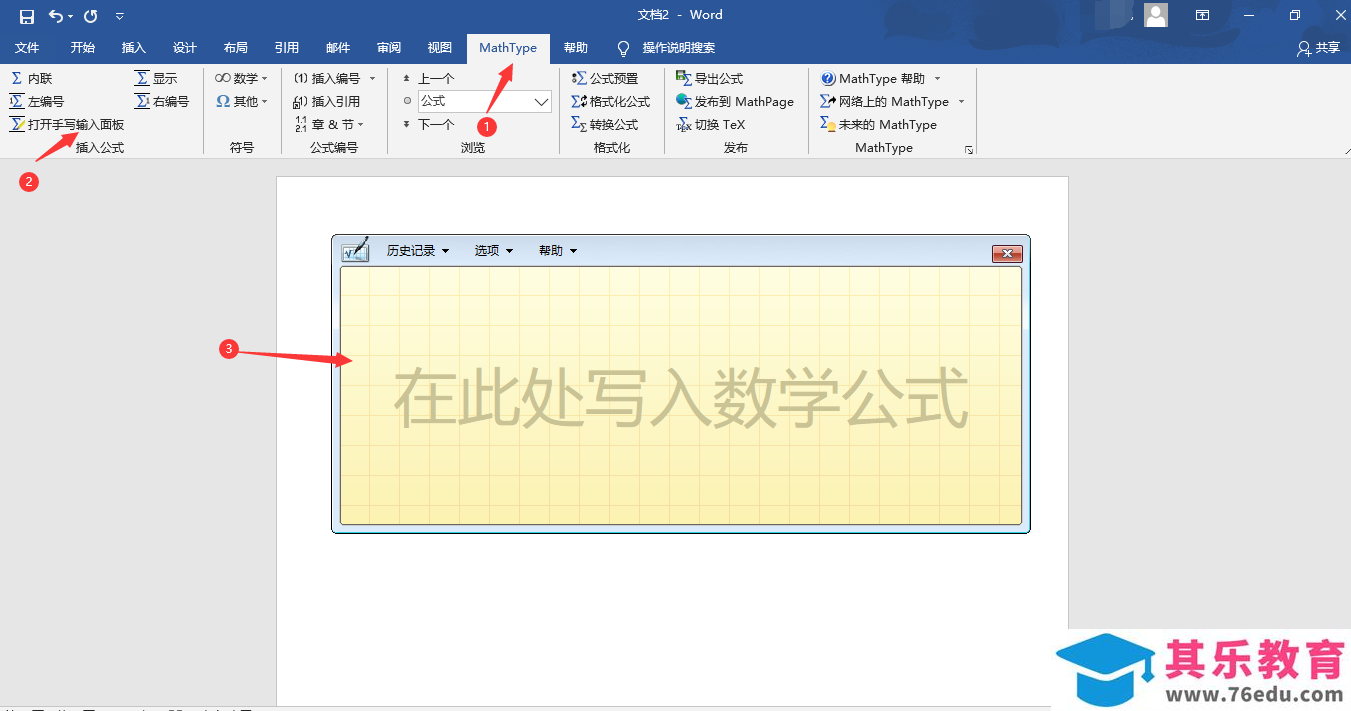Click 插入引用 insert reference button
The height and width of the screenshot is (711, 1351).
(x=326, y=101)
